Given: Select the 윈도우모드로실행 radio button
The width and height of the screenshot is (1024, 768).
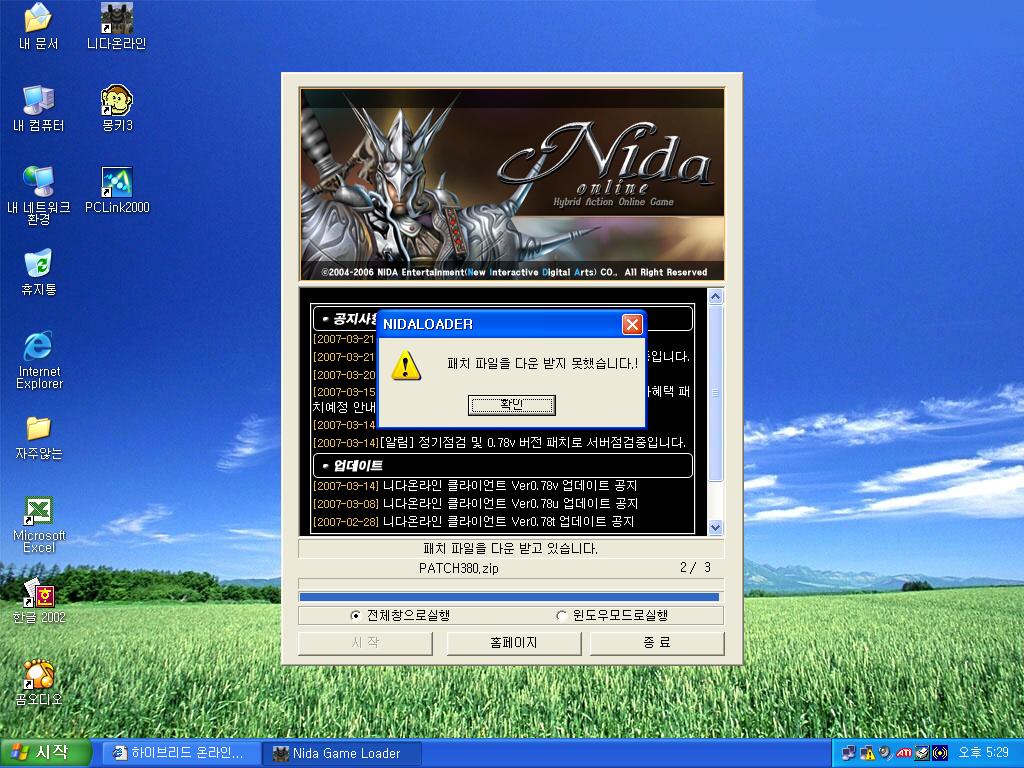Looking at the screenshot, I should (561, 615).
